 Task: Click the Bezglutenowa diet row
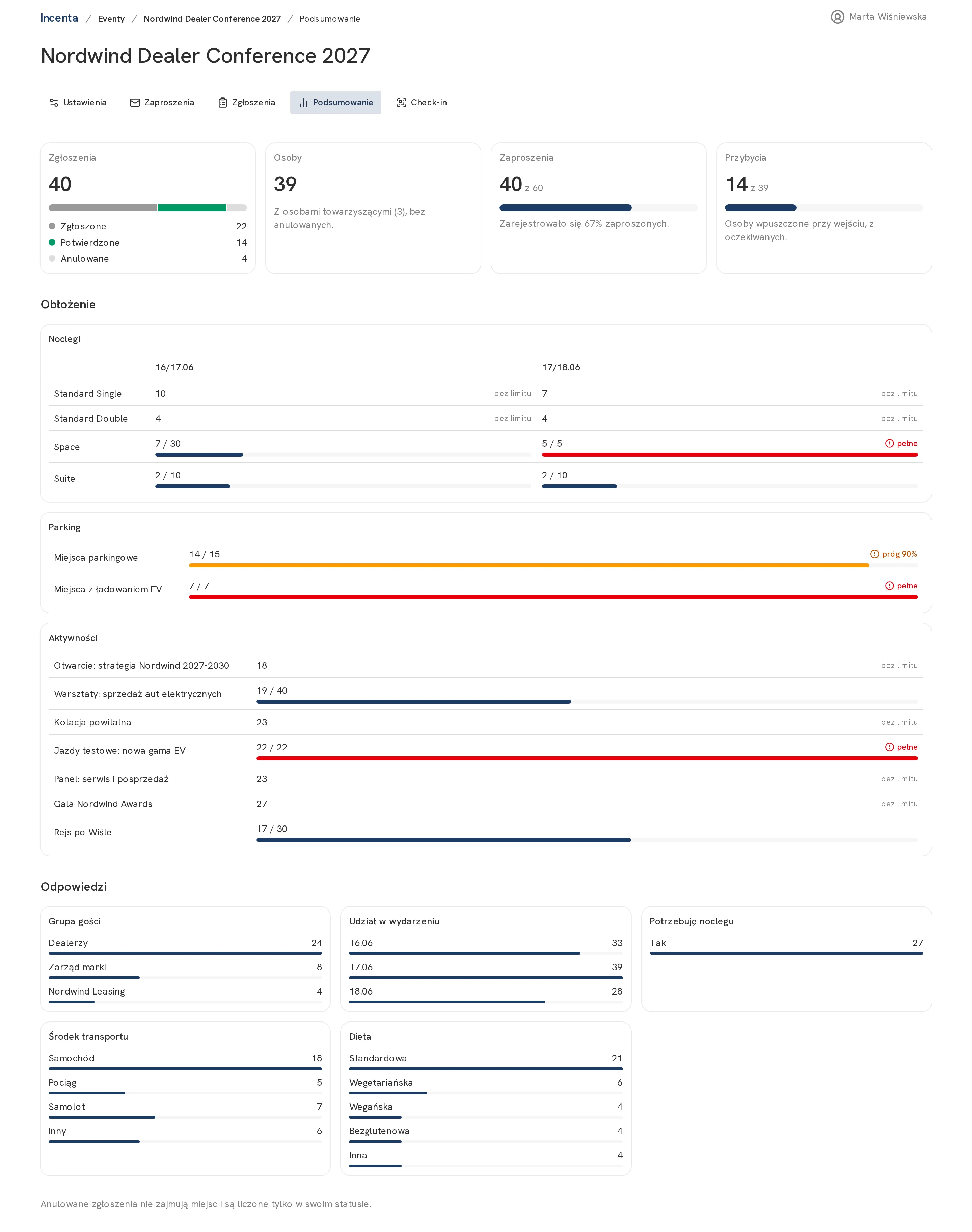485,1134
